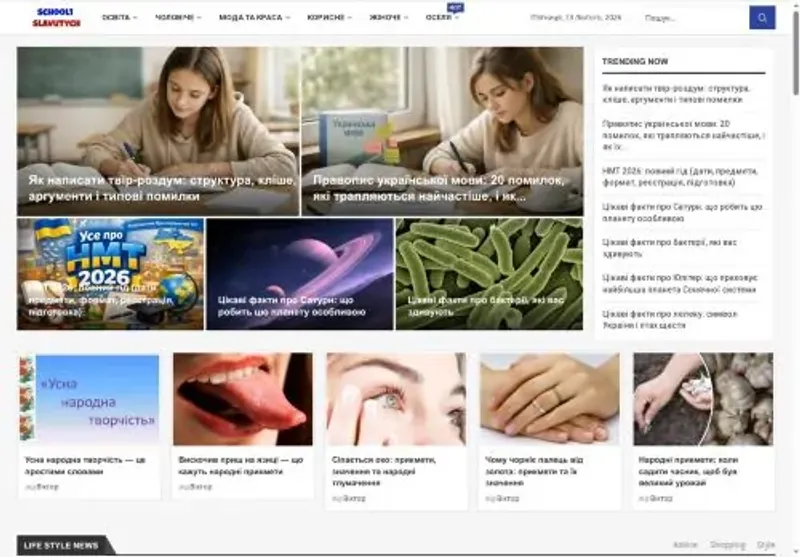
Task: Open the Saturn facts article tile
Action: [x=300, y=273]
